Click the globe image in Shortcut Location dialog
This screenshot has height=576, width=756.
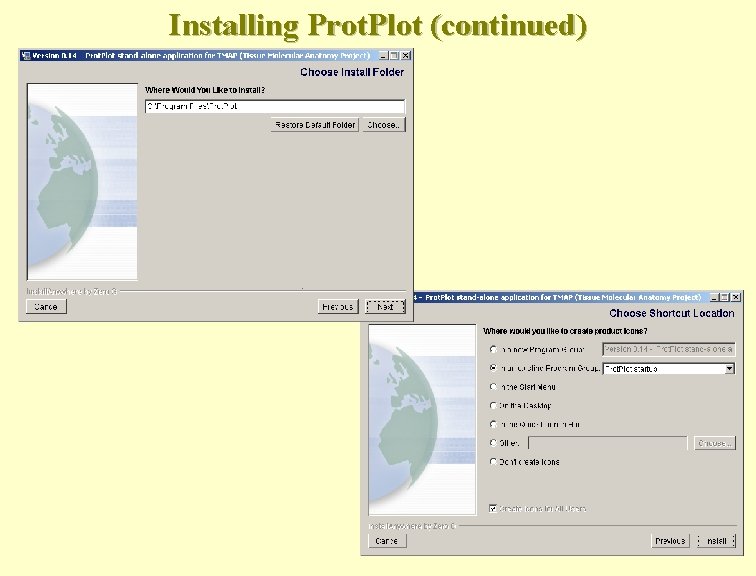coord(422,420)
